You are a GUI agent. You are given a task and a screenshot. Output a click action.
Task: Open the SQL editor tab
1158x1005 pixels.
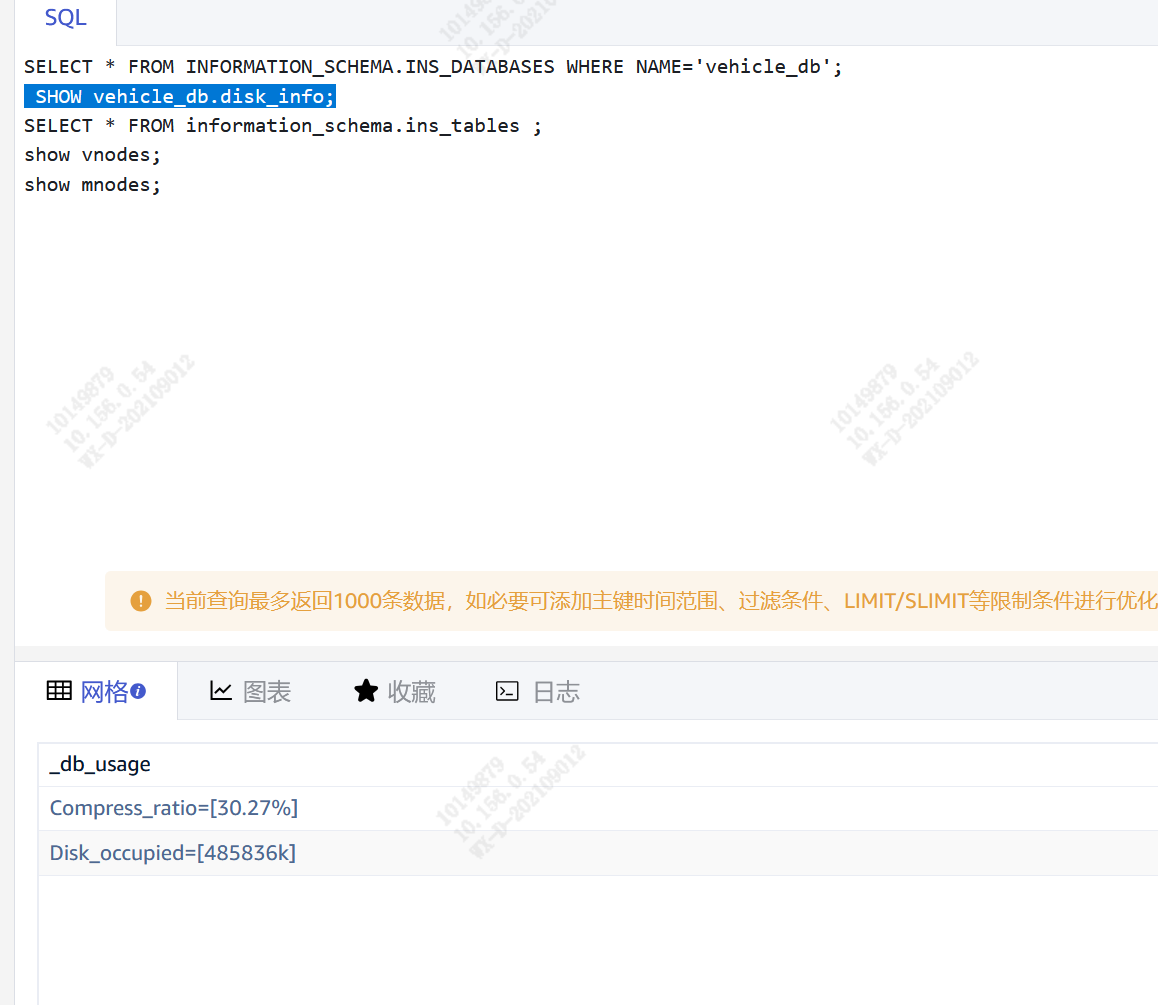coord(66,18)
